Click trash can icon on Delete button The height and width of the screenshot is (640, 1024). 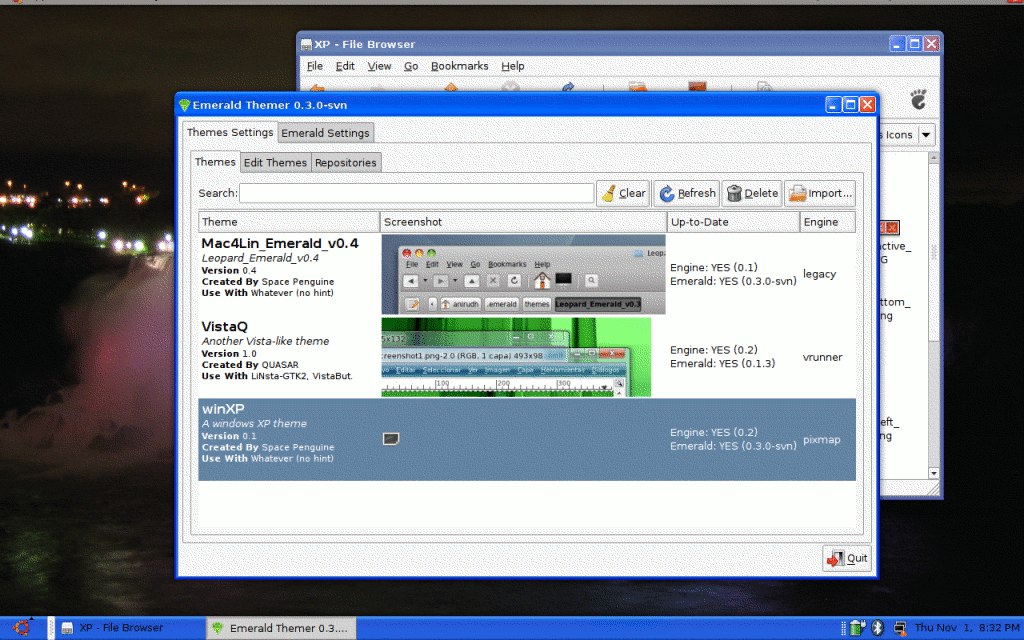(x=734, y=193)
